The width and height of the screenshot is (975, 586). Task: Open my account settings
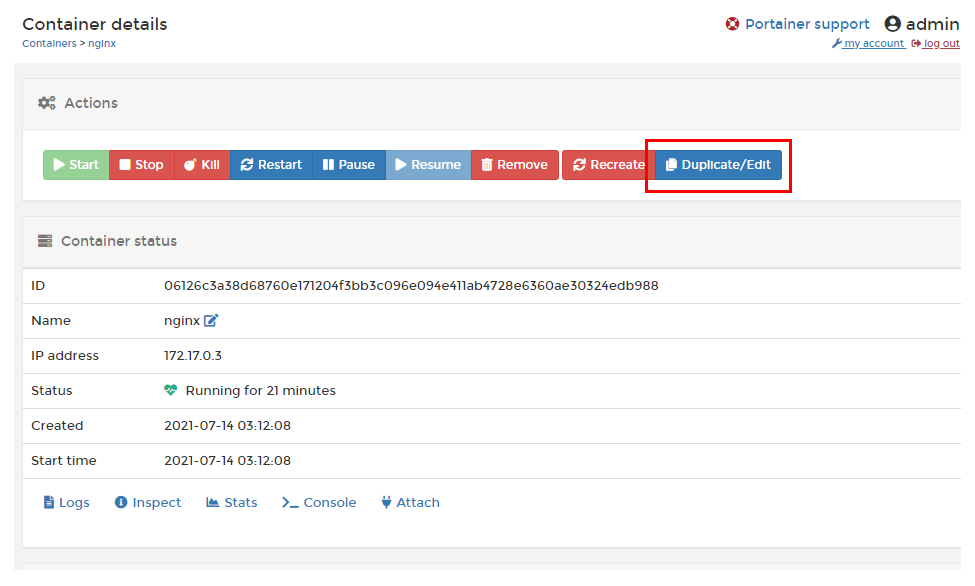pyautogui.click(x=869, y=44)
